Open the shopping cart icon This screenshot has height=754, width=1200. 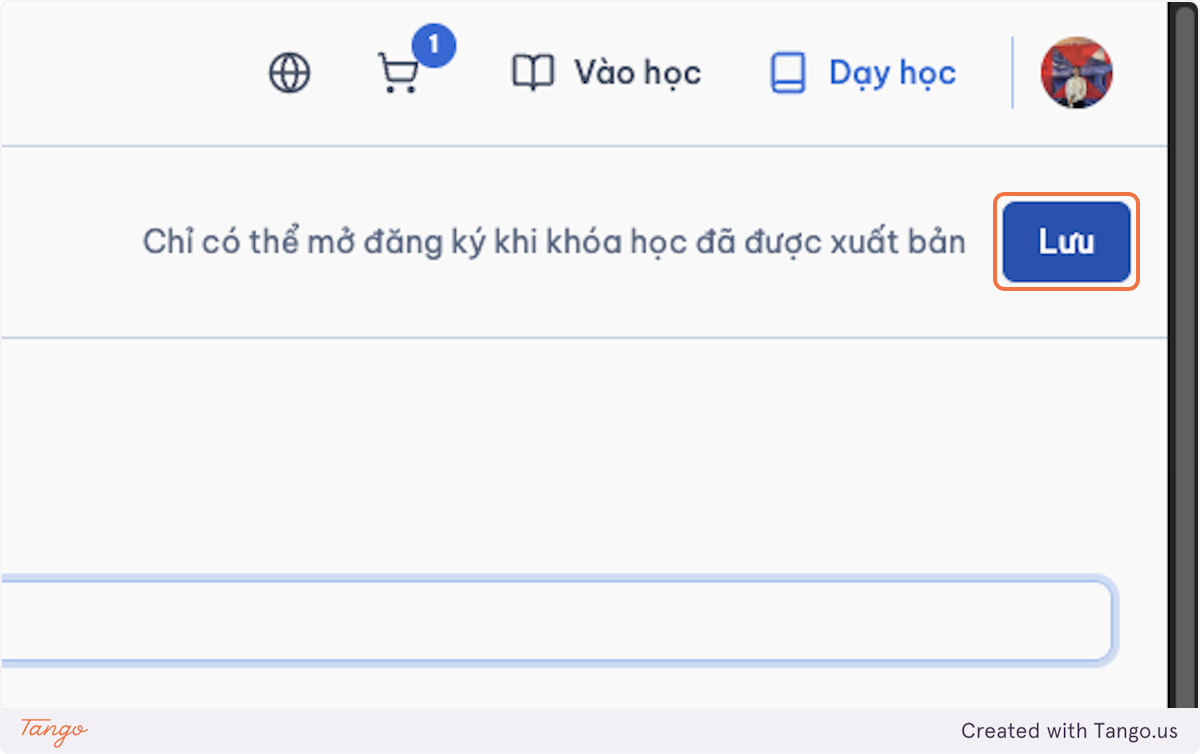(398, 74)
